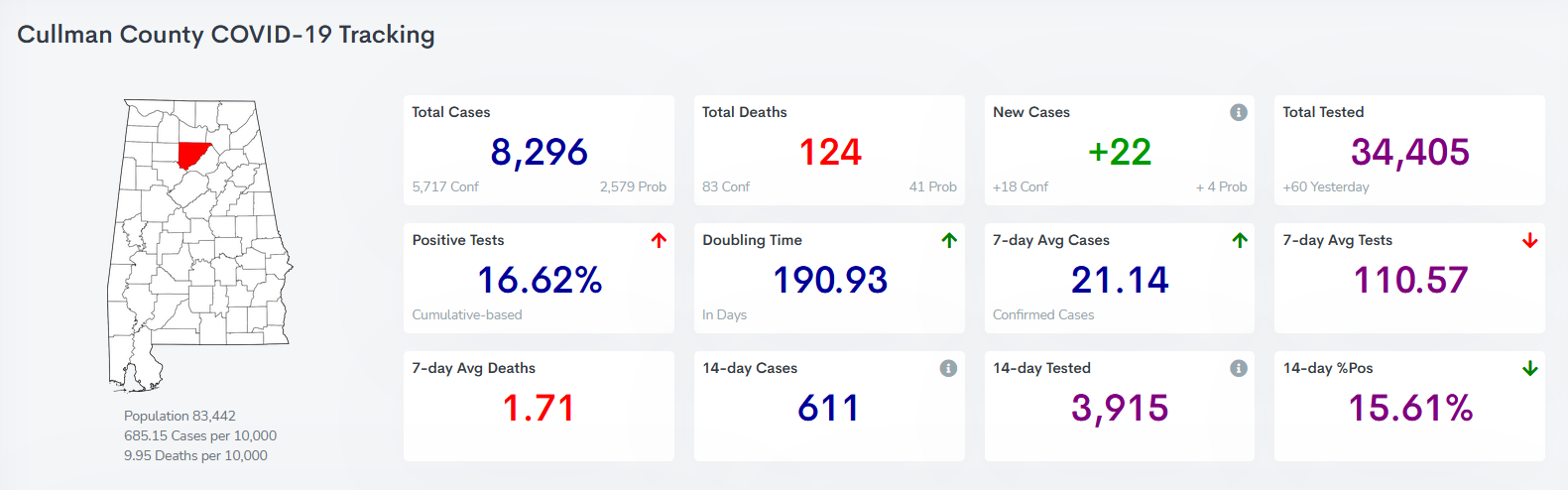Image resolution: width=1568 pixels, height=490 pixels.
Task: Click the Total Deaths value 124
Action: (829, 152)
